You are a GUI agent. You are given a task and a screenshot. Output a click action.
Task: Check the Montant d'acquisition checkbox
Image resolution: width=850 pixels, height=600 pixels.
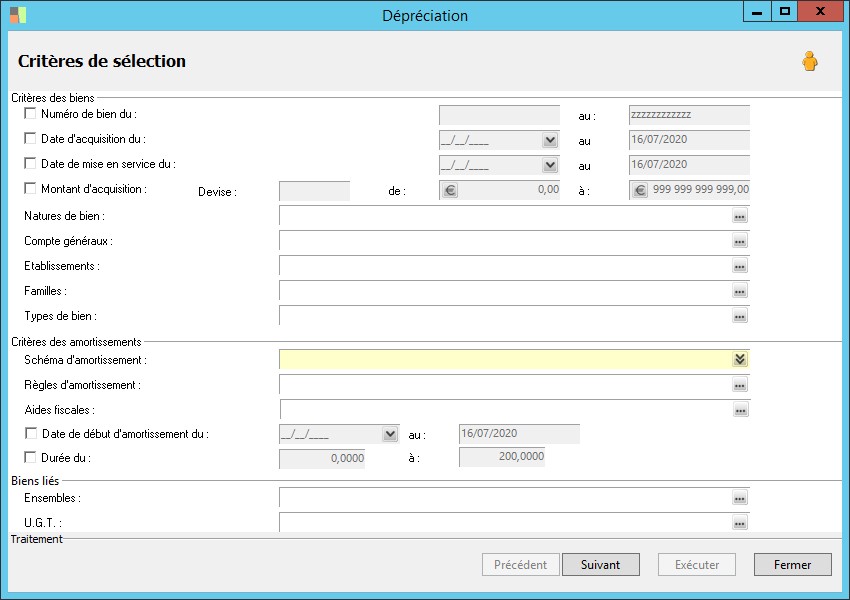(x=30, y=188)
